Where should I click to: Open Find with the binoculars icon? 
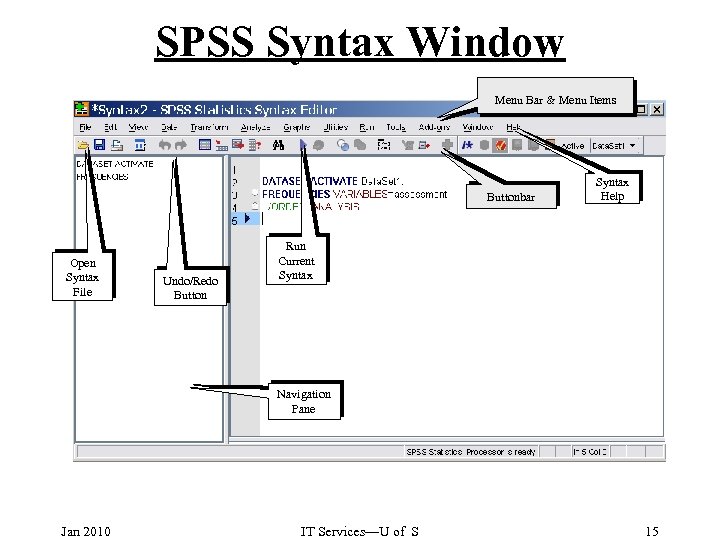(278, 146)
